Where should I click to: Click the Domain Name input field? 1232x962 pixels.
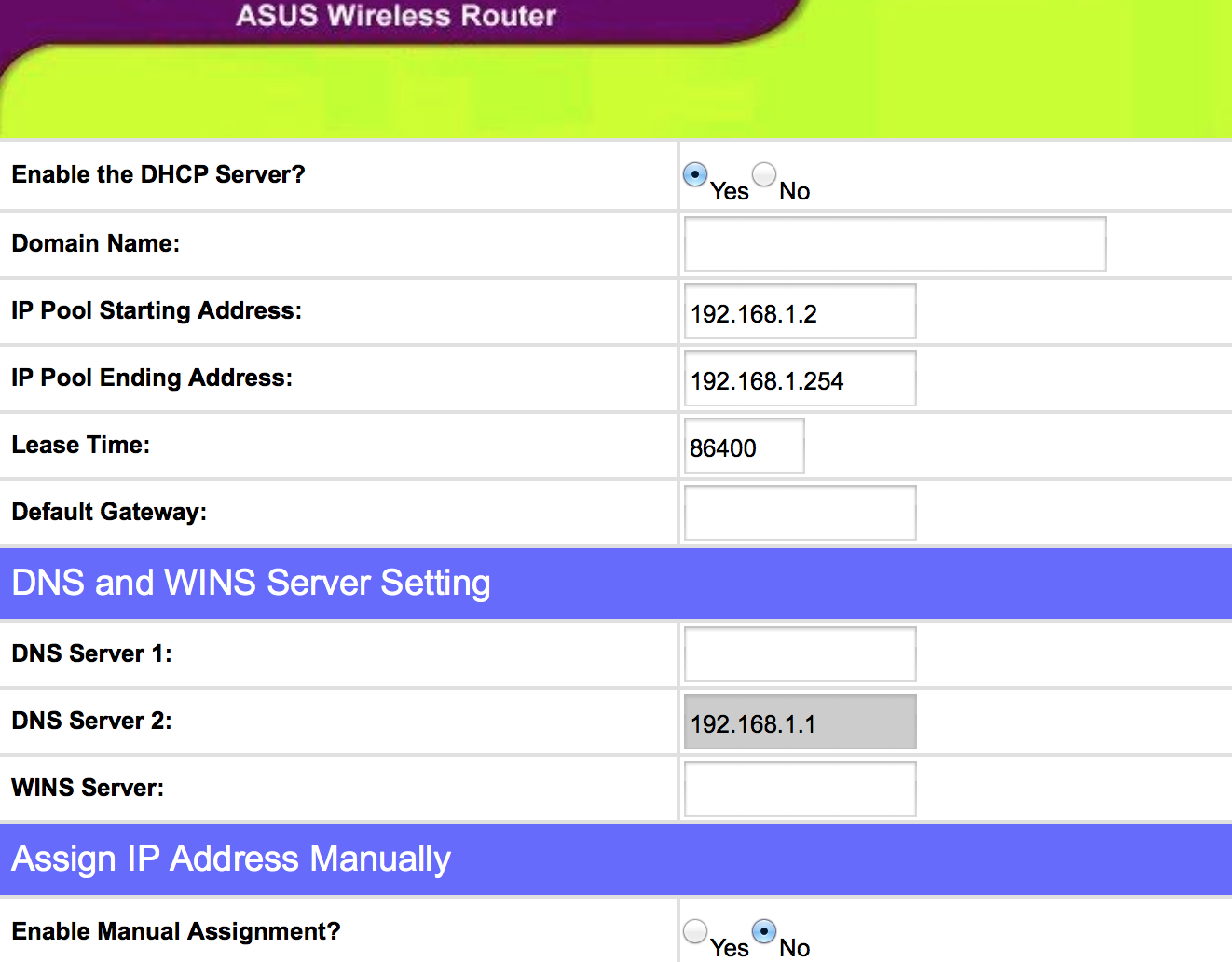click(895, 244)
